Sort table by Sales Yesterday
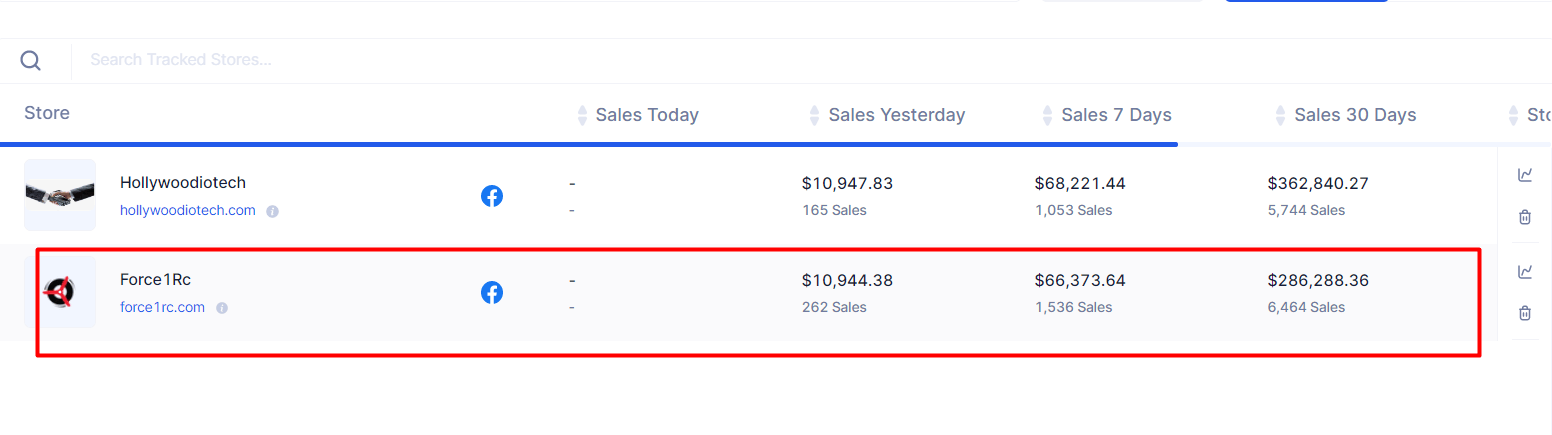Screen dimensions: 1552x435 coord(896,115)
